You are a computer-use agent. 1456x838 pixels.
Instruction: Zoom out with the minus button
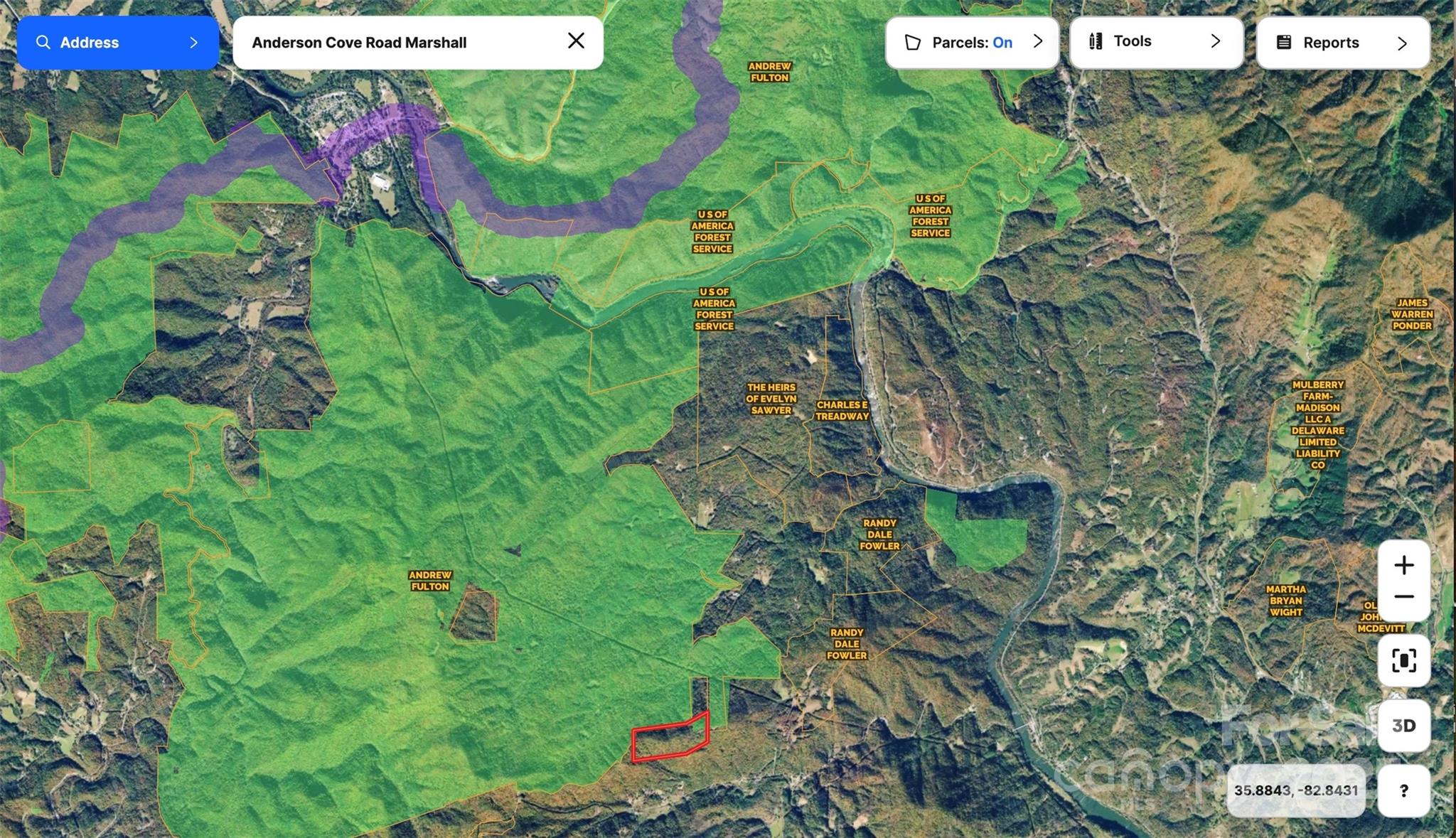pos(1403,597)
